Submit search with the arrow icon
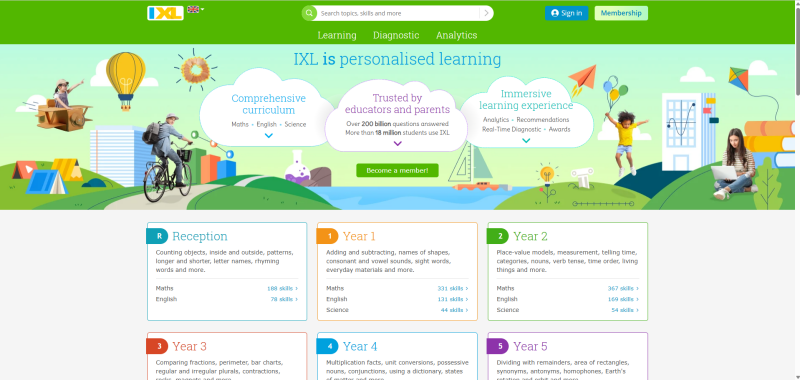 coord(486,13)
